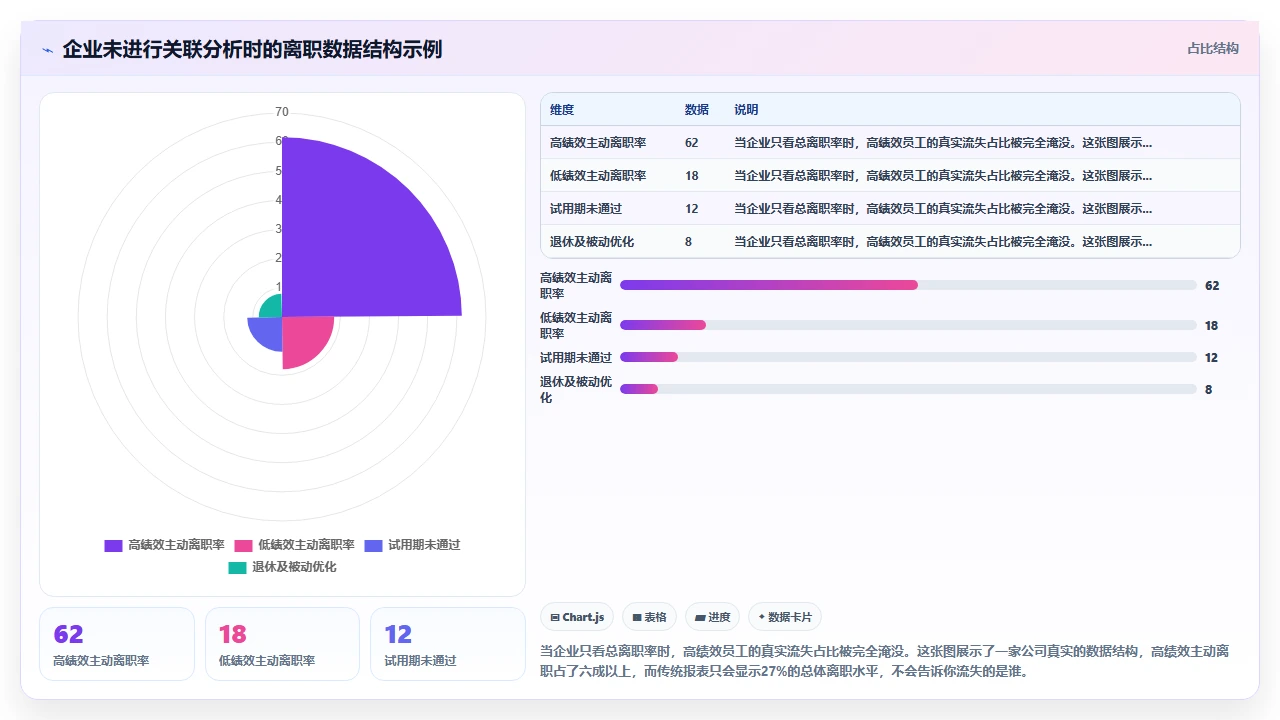1280x720 pixels.
Task: Click the 低绩效主动离职率 progress bar
Action: tap(908, 325)
